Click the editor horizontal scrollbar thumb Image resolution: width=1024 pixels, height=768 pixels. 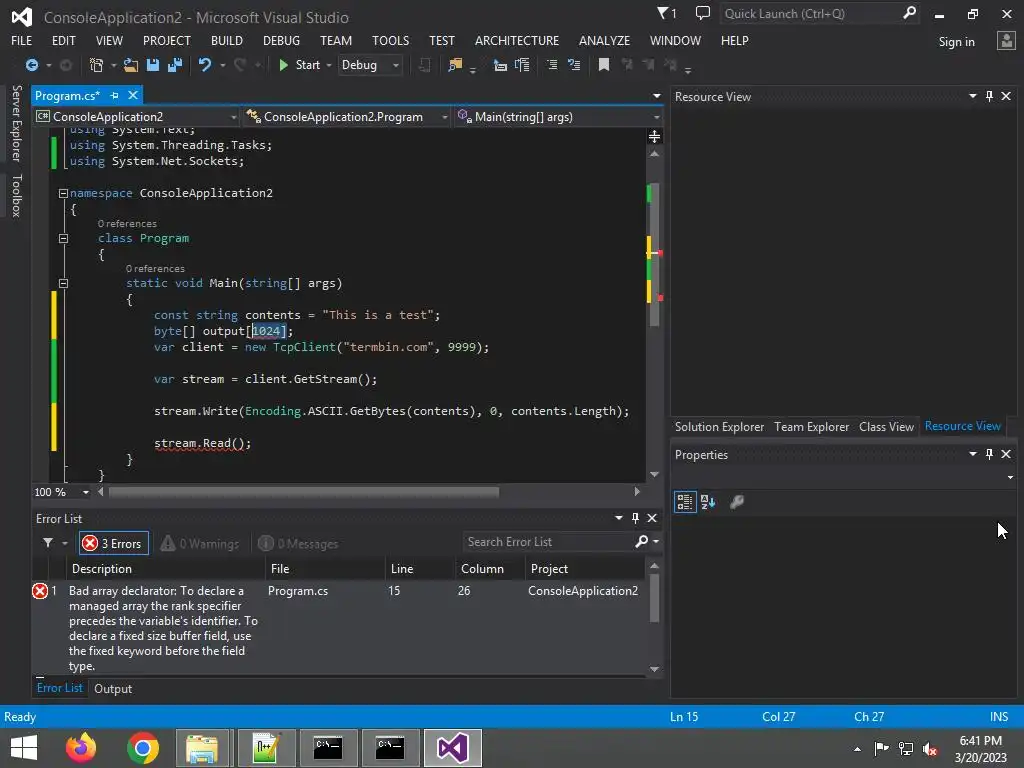pos(304,492)
